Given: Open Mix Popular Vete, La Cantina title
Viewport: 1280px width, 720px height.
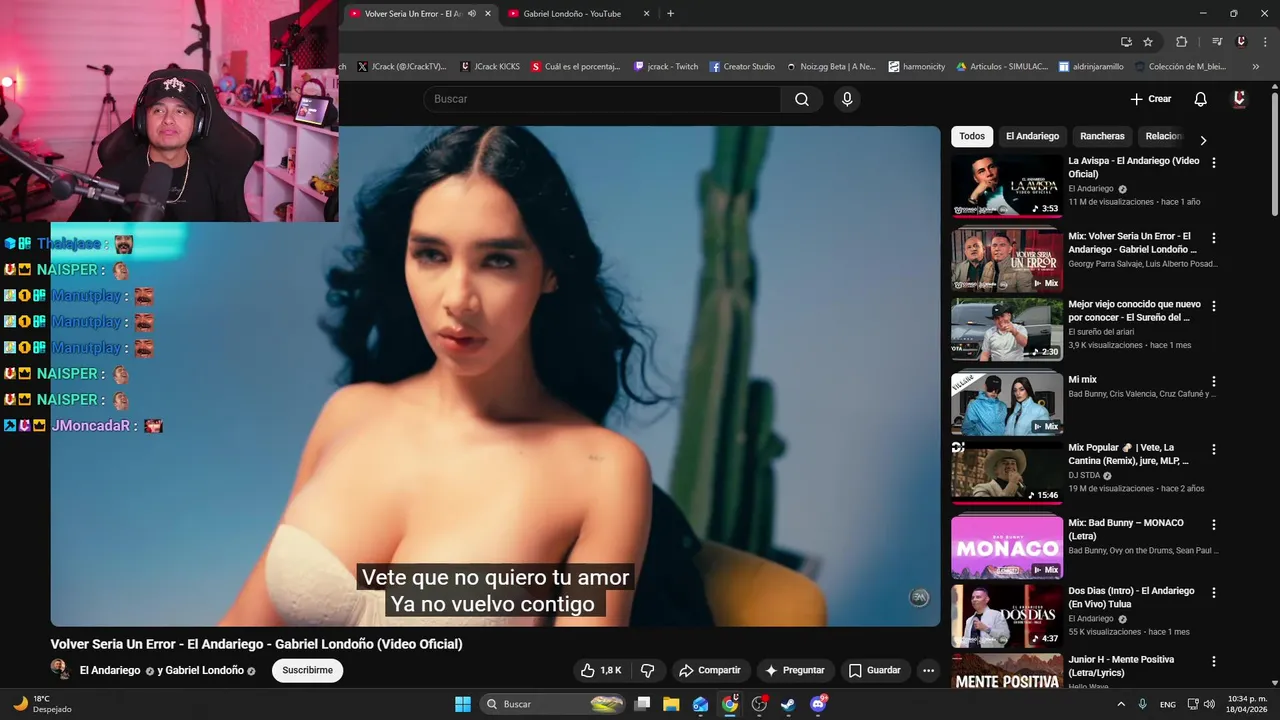Looking at the screenshot, I should 1128,454.
